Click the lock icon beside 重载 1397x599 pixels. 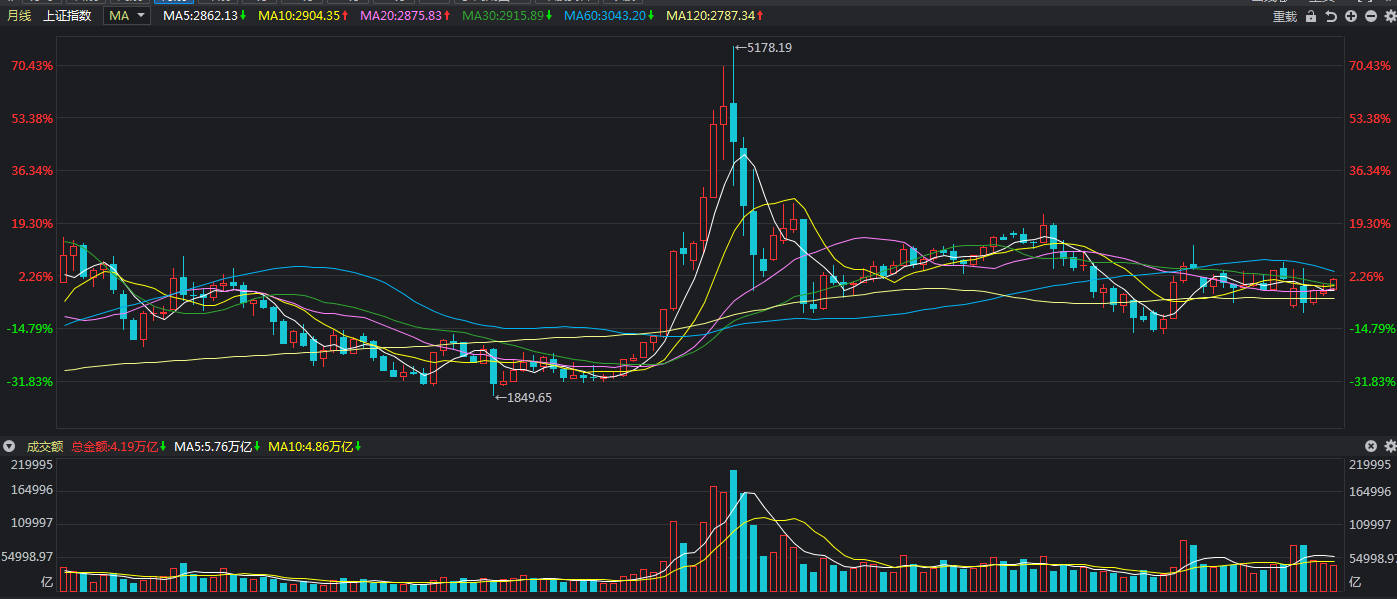[x=1310, y=16]
